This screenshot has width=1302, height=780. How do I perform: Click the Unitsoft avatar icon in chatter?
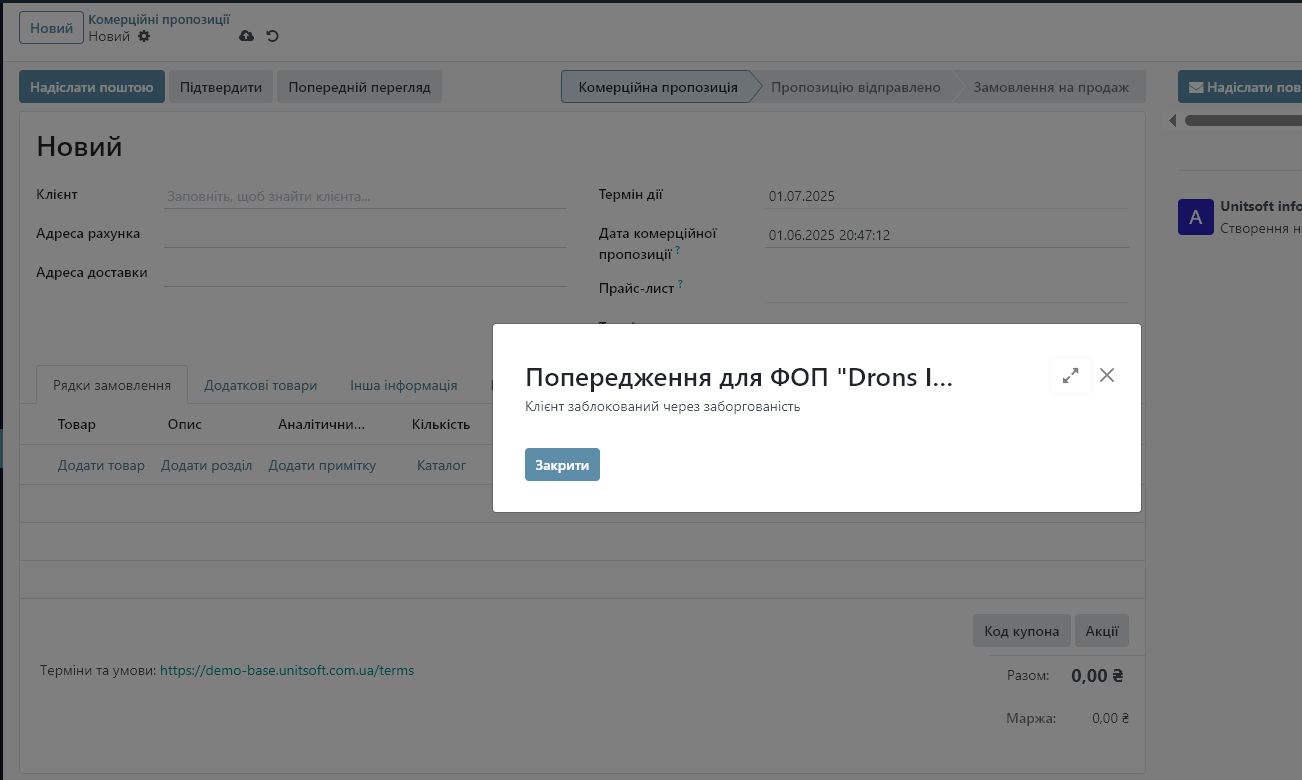pos(1195,217)
